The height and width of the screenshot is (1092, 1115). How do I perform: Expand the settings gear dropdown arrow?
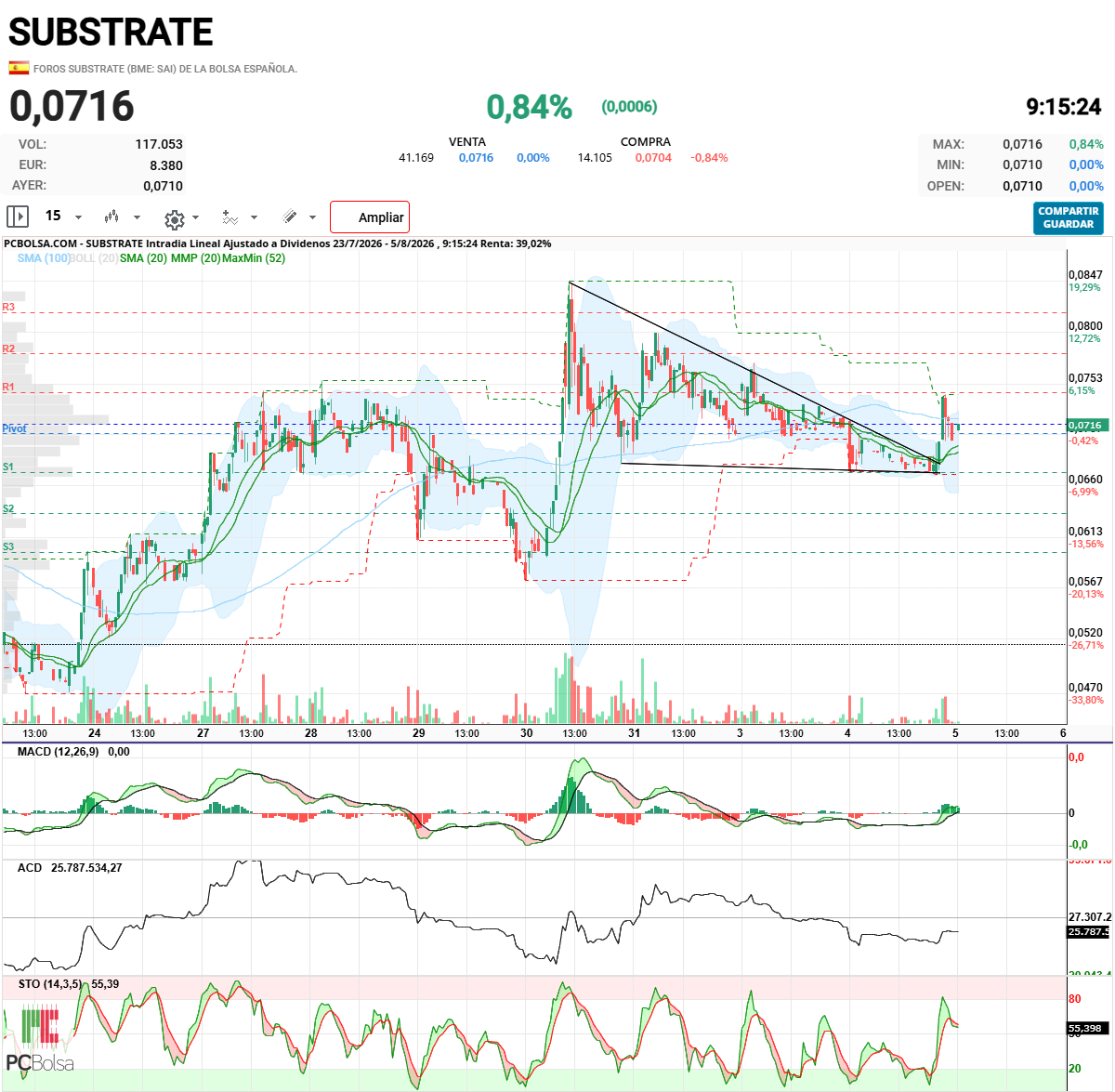click(x=195, y=217)
